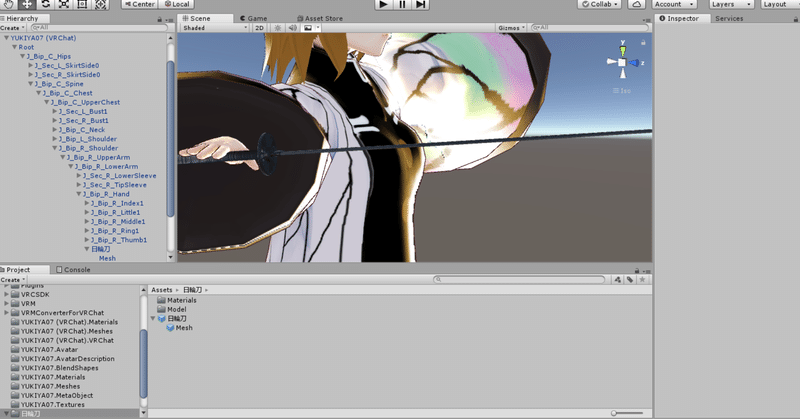Select the combined Transform tool

click(x=101, y=4)
